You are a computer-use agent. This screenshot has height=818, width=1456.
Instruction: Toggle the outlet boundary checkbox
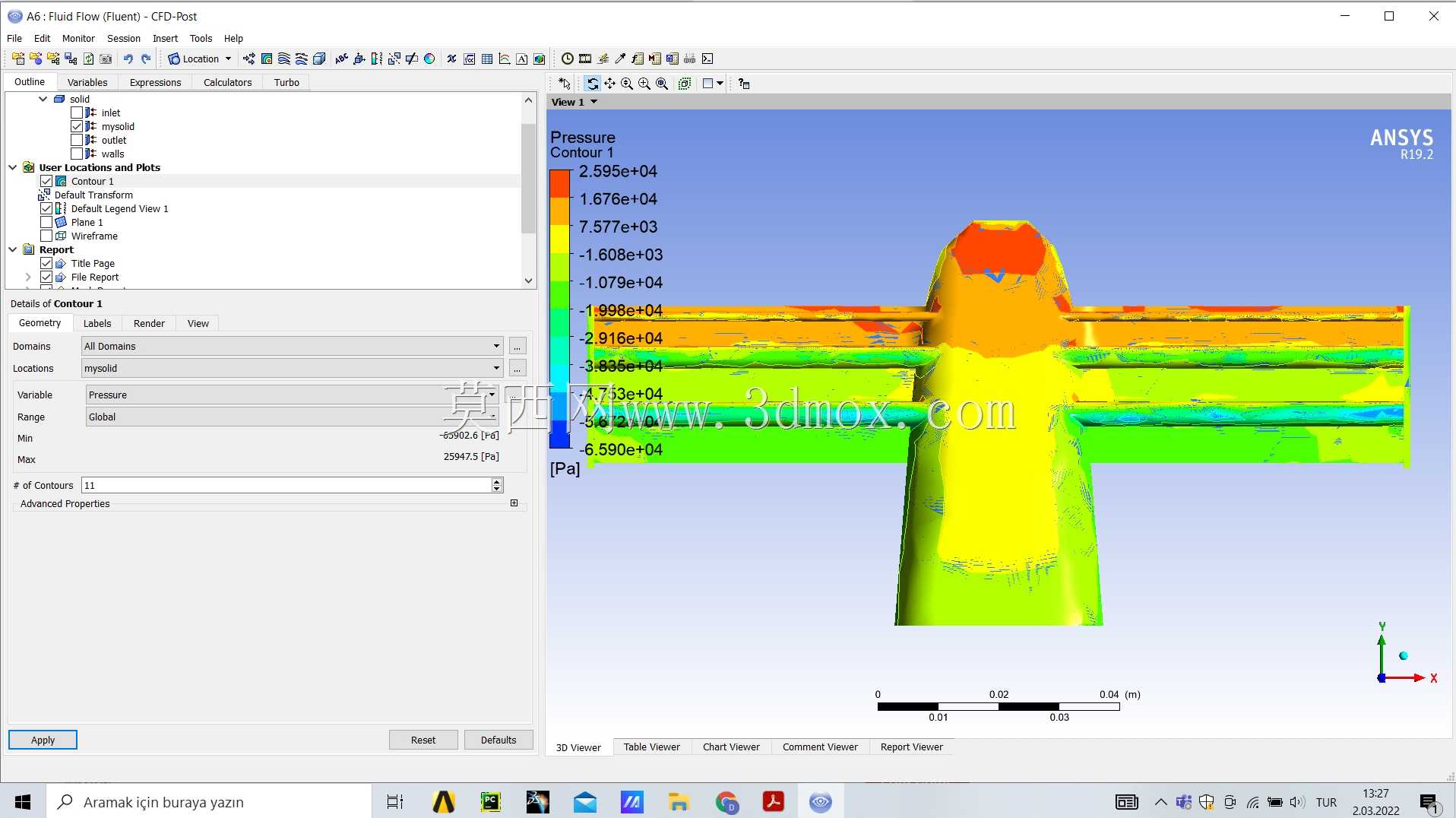click(77, 140)
